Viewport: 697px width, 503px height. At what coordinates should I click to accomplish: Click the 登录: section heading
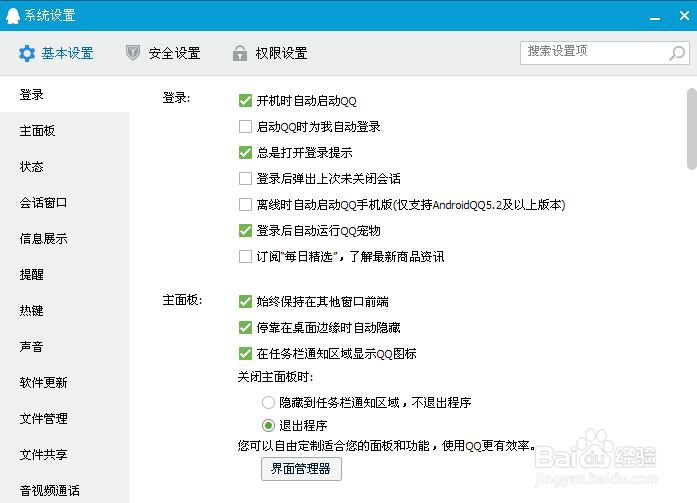point(176,98)
